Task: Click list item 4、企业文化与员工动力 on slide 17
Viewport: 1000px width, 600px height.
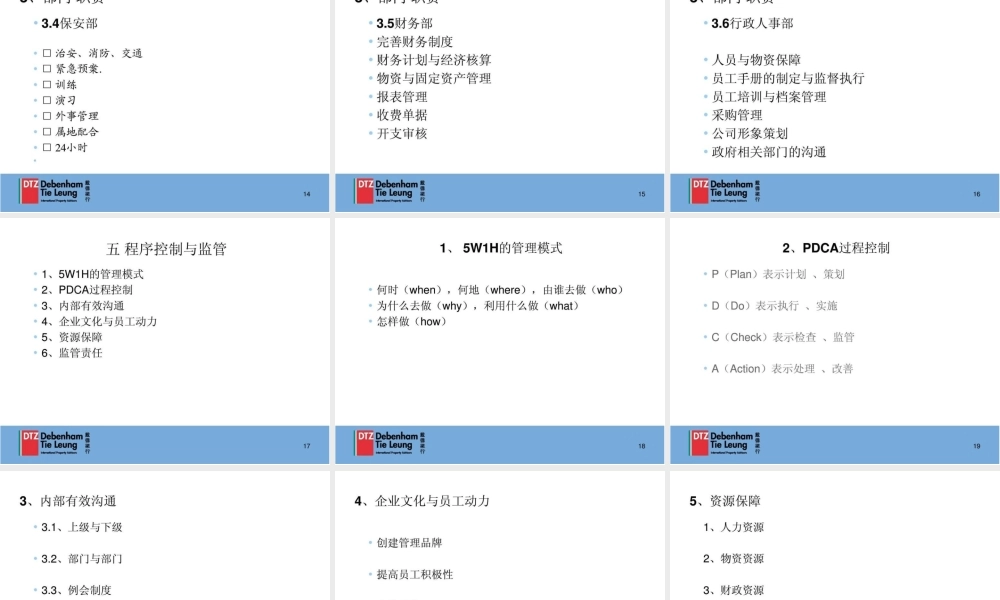Action: 99,321
